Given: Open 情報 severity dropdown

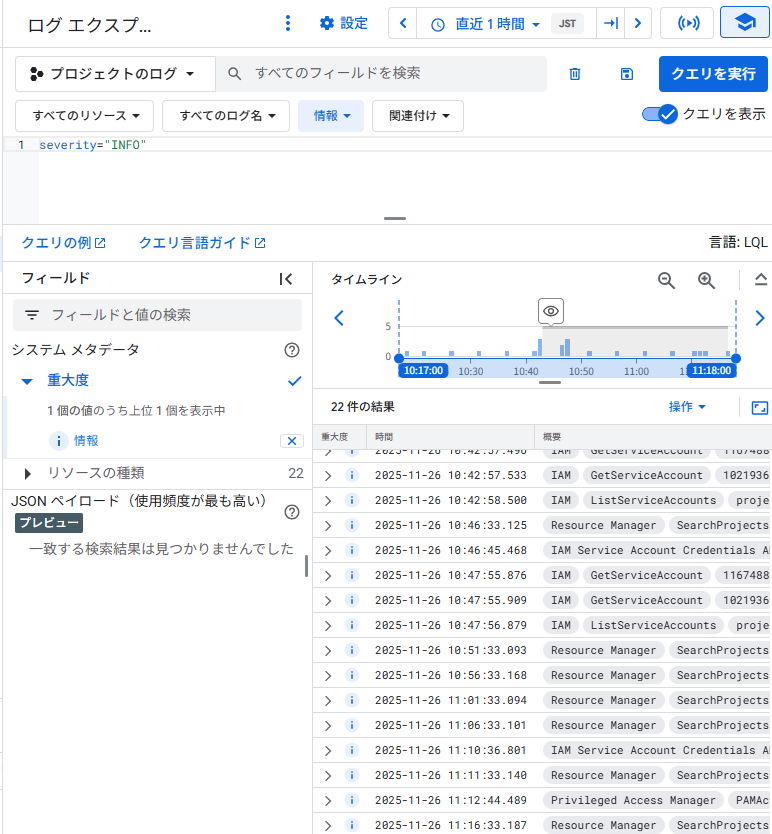Looking at the screenshot, I should pos(331,115).
